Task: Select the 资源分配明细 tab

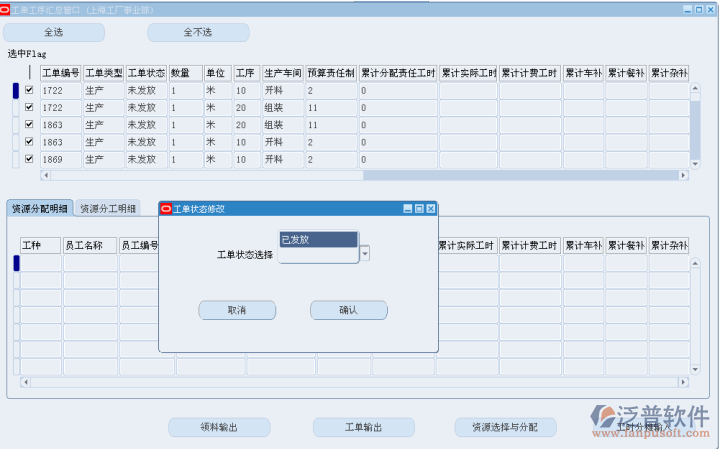Action: click(x=40, y=209)
